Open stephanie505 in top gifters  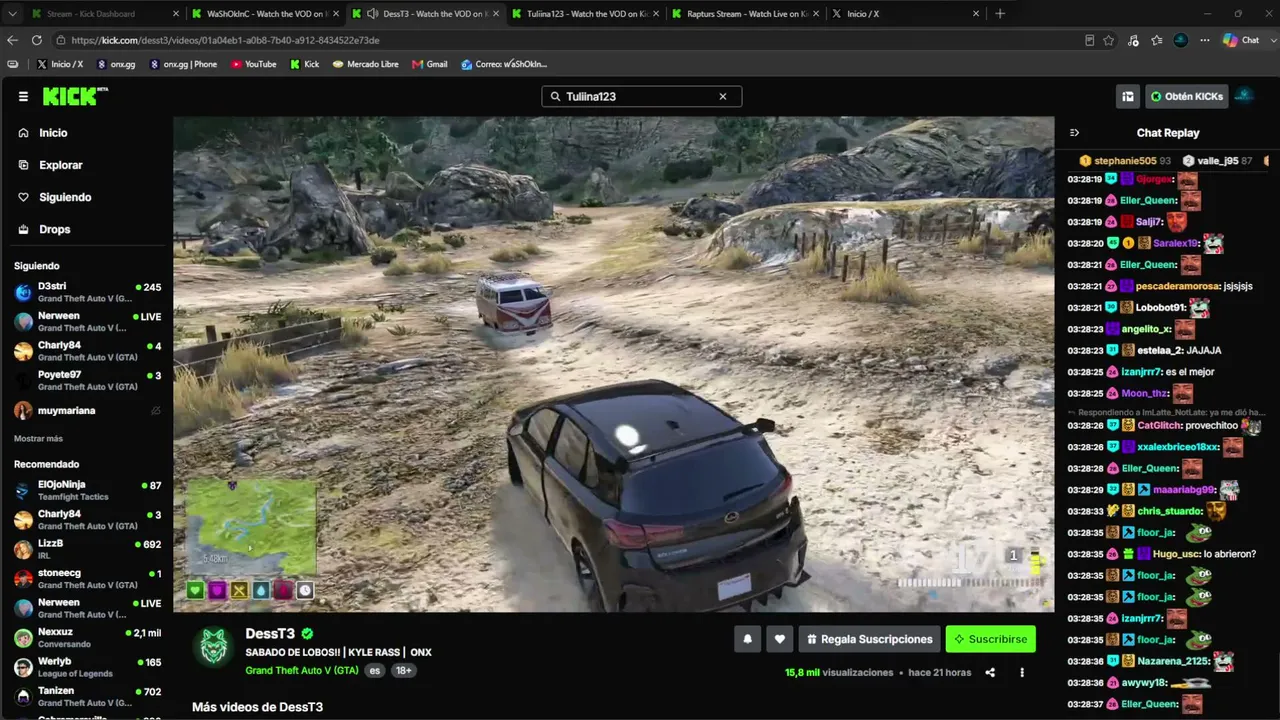coord(1125,161)
